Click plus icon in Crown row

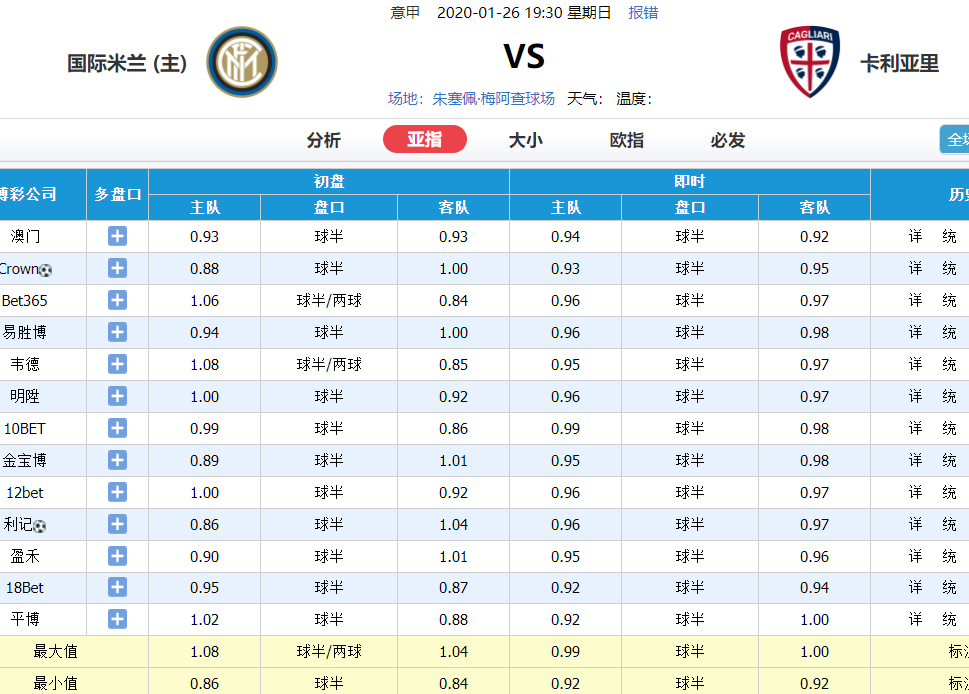[x=117, y=268]
